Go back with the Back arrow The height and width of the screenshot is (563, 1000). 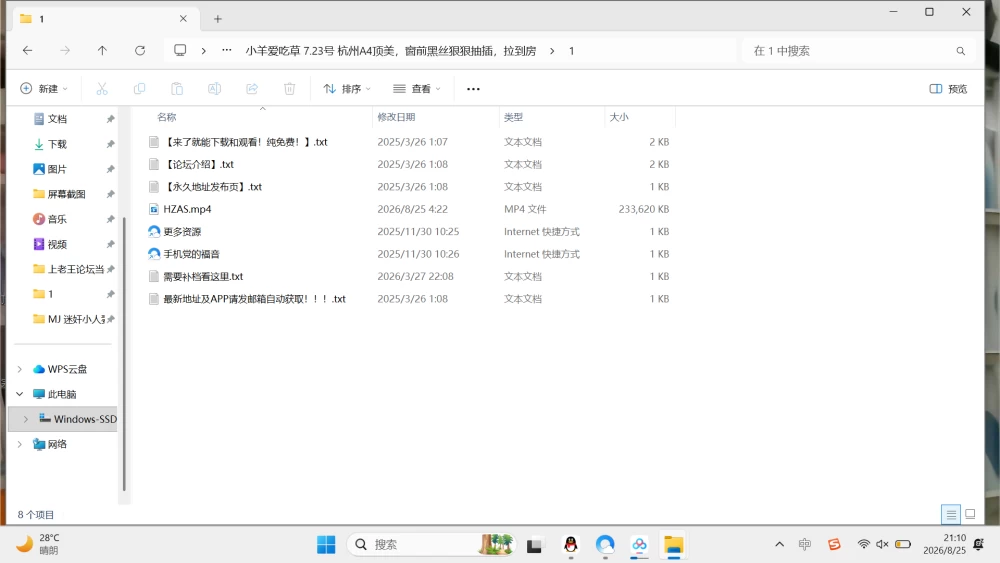(x=27, y=50)
